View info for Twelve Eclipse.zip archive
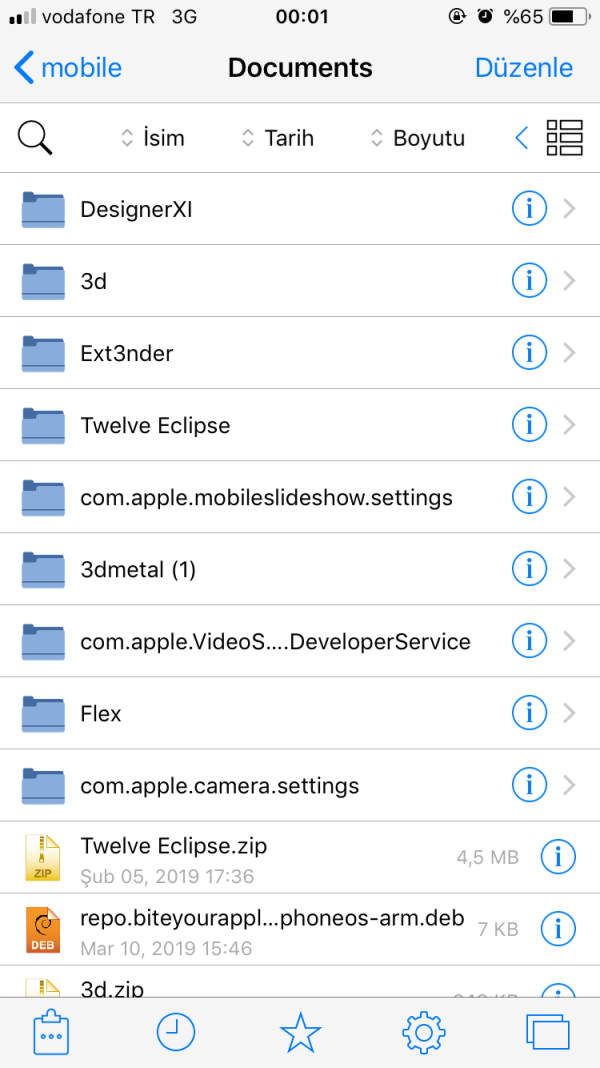Image resolution: width=600 pixels, height=1068 pixels. [x=558, y=857]
